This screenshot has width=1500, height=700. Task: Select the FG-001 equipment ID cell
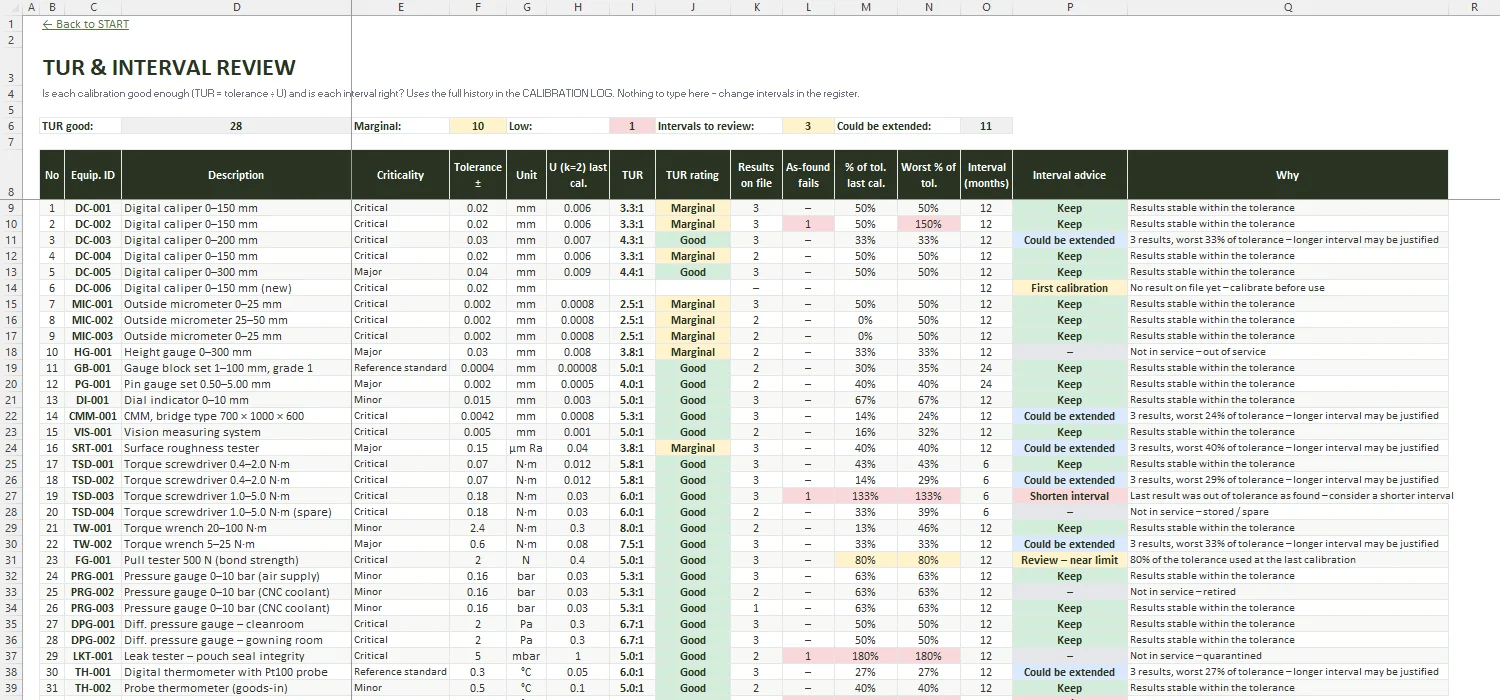coord(93,560)
